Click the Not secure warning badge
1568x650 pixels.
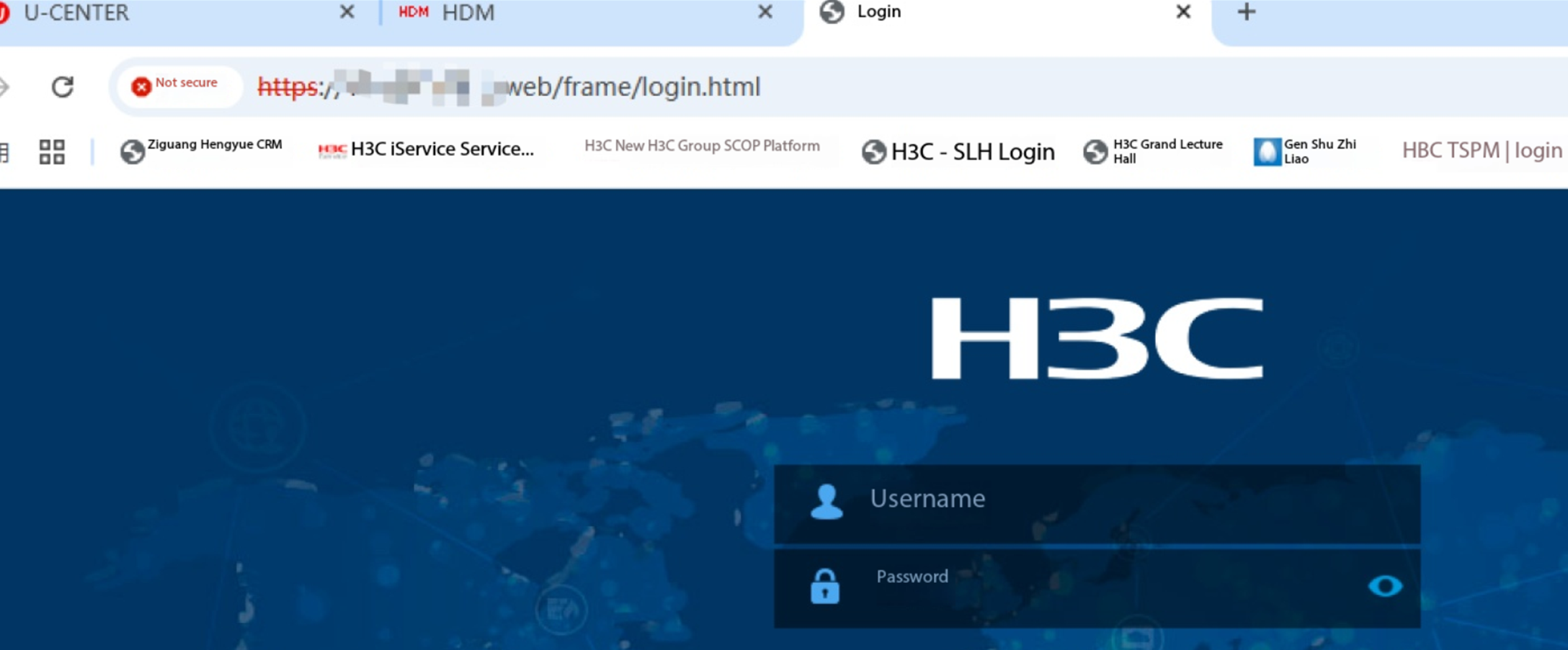coord(175,85)
